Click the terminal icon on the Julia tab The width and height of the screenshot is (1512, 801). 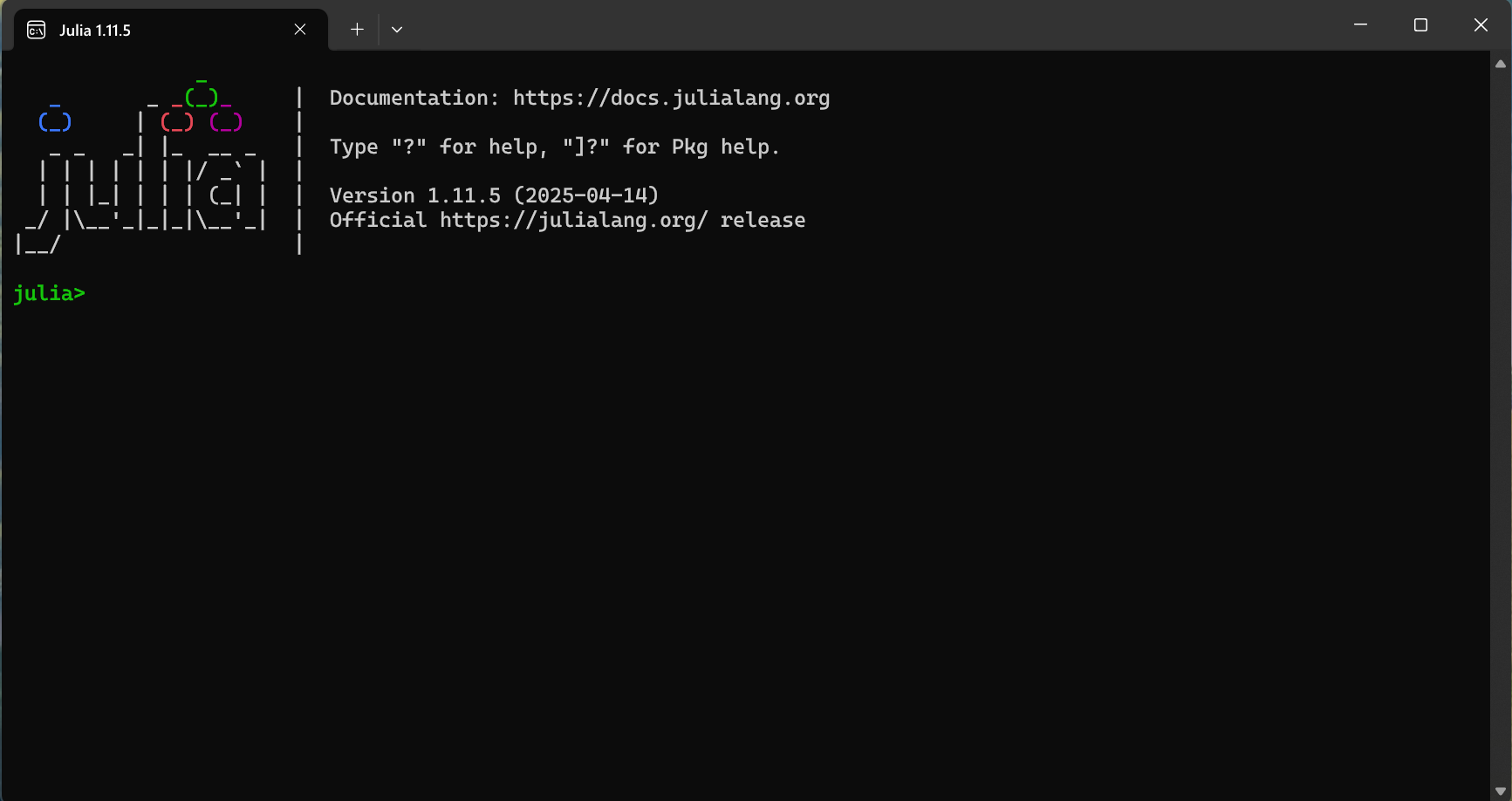(x=36, y=31)
